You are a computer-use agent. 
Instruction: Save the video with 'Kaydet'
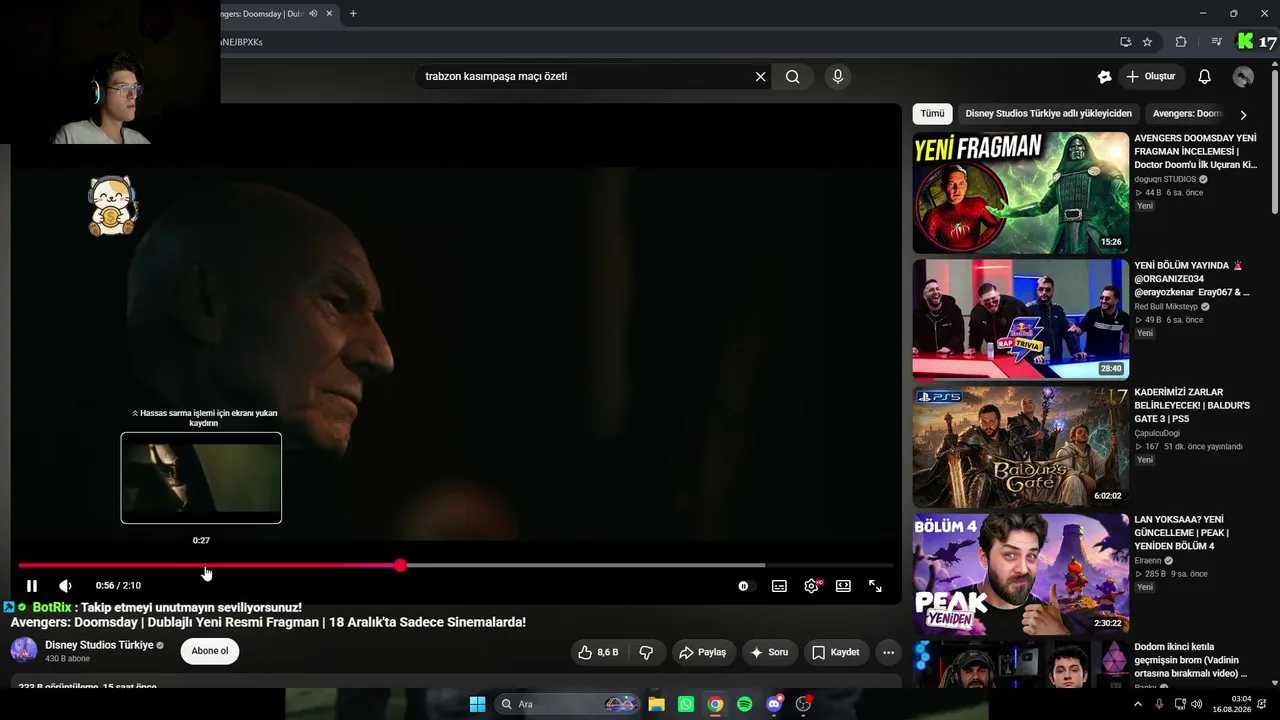coord(836,653)
